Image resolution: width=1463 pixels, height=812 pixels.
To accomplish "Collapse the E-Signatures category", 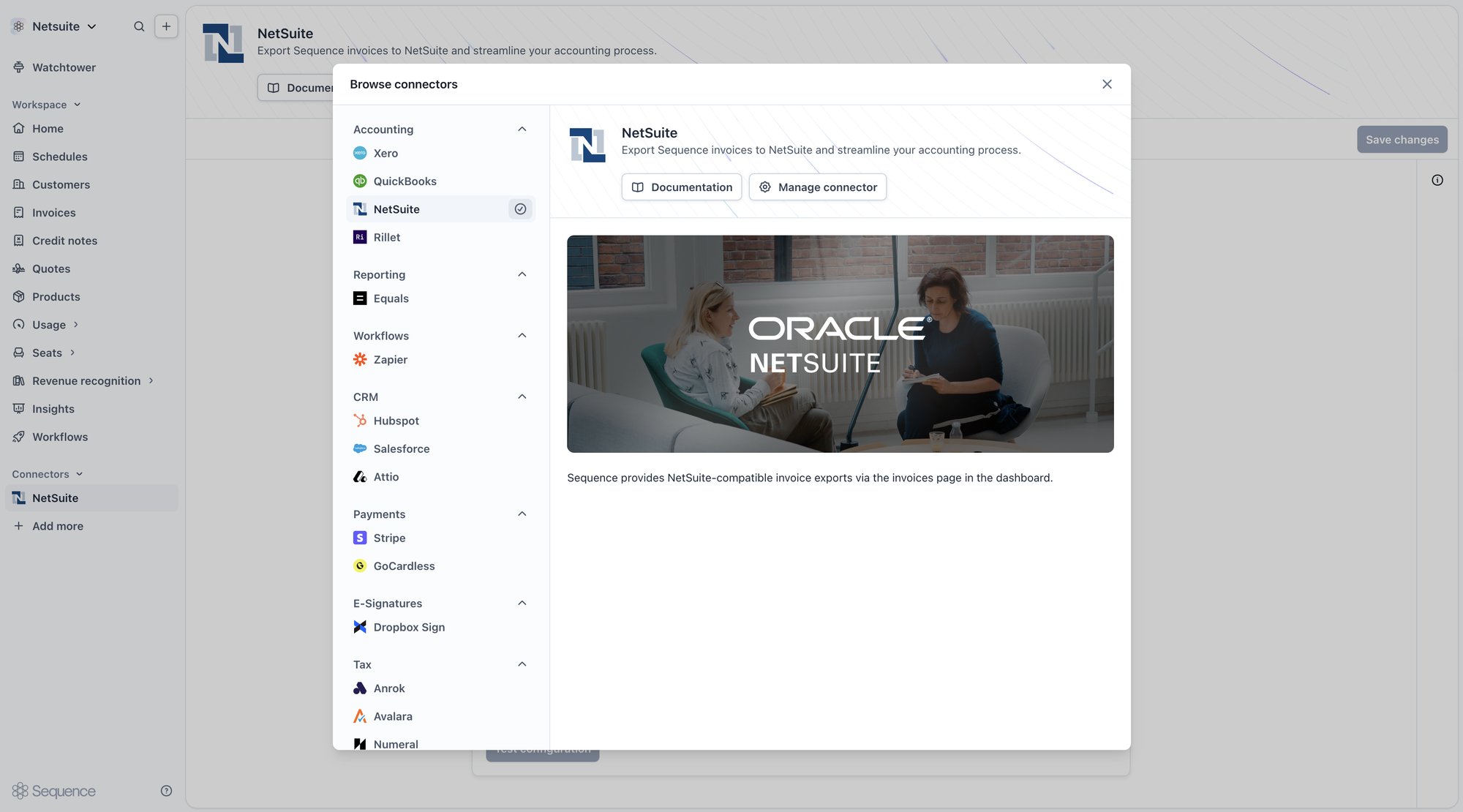I will tap(522, 604).
